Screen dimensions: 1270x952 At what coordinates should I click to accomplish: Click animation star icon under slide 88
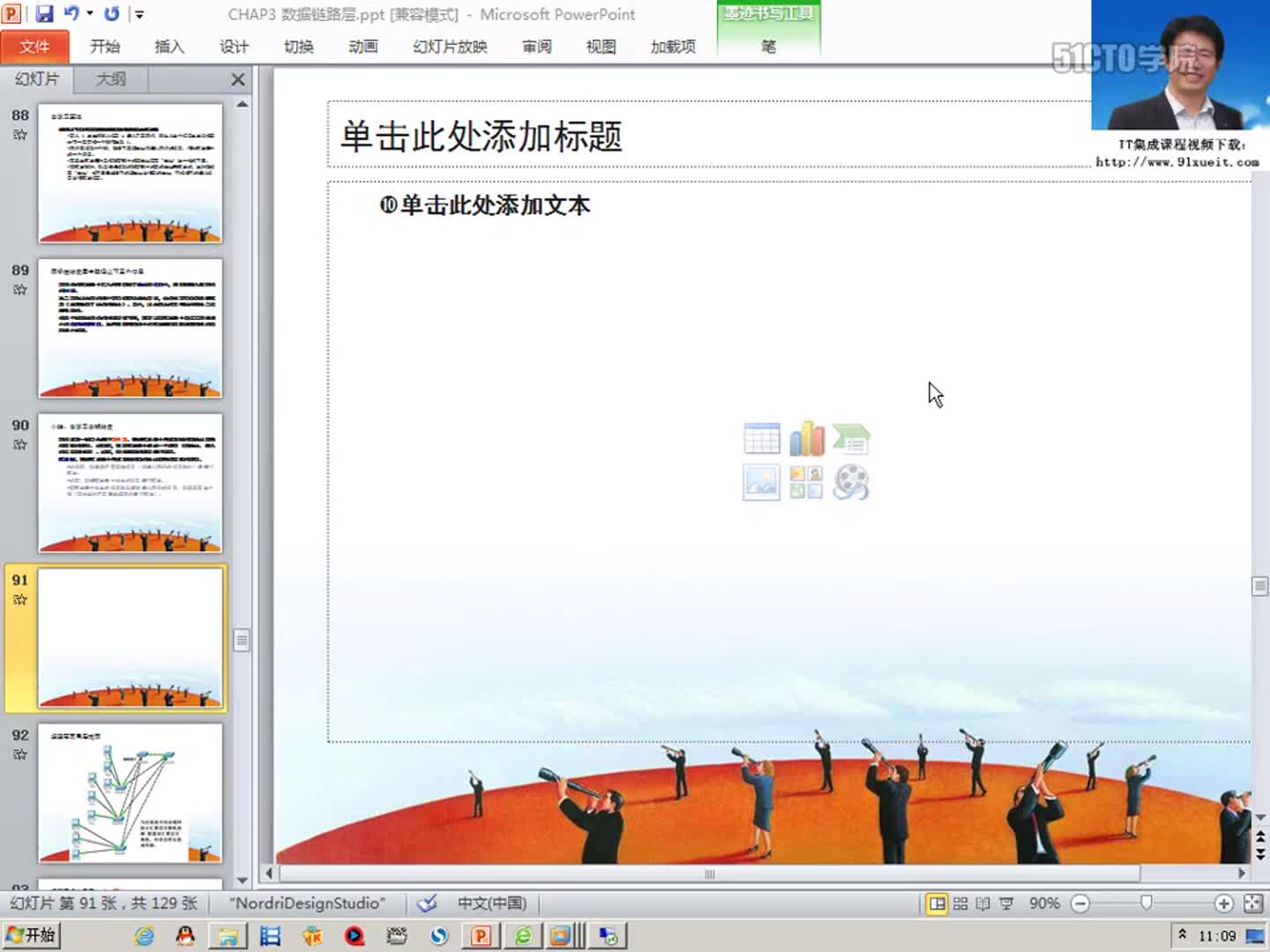[x=20, y=135]
